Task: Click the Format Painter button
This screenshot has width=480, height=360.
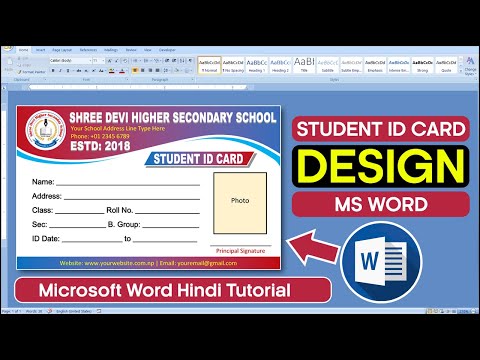Action: pyautogui.click(x=32, y=72)
